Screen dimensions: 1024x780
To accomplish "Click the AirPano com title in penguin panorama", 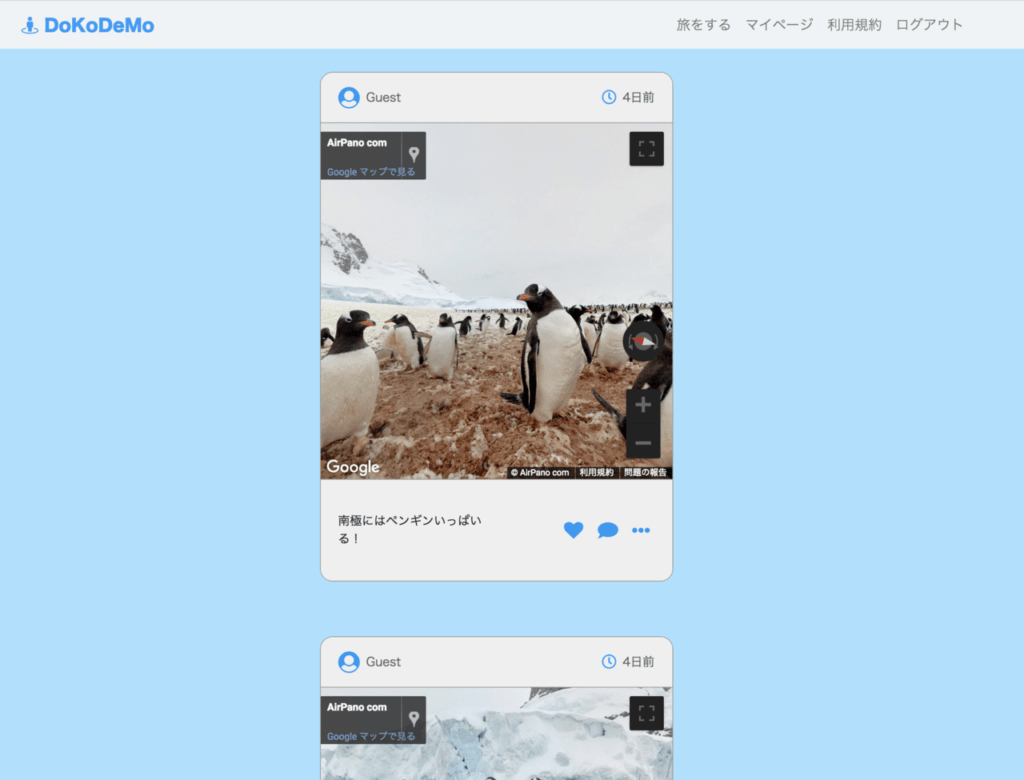I will pyautogui.click(x=357, y=142).
